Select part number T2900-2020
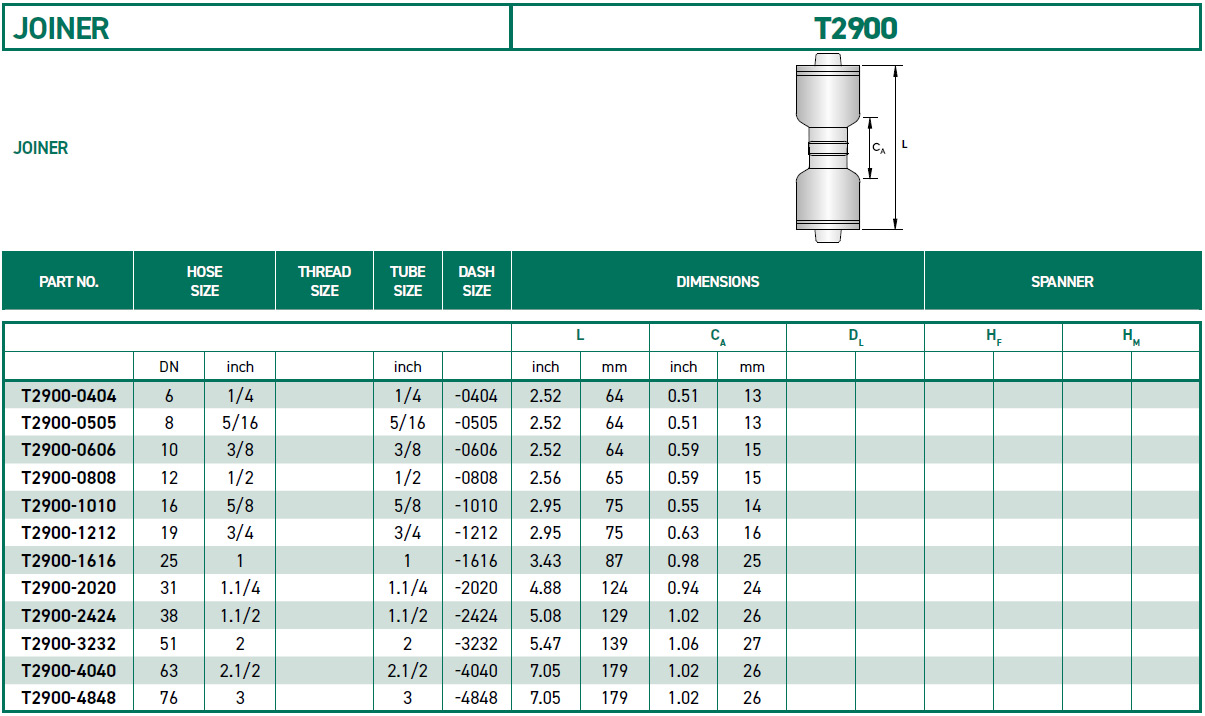The image size is (1205, 716). [68, 588]
